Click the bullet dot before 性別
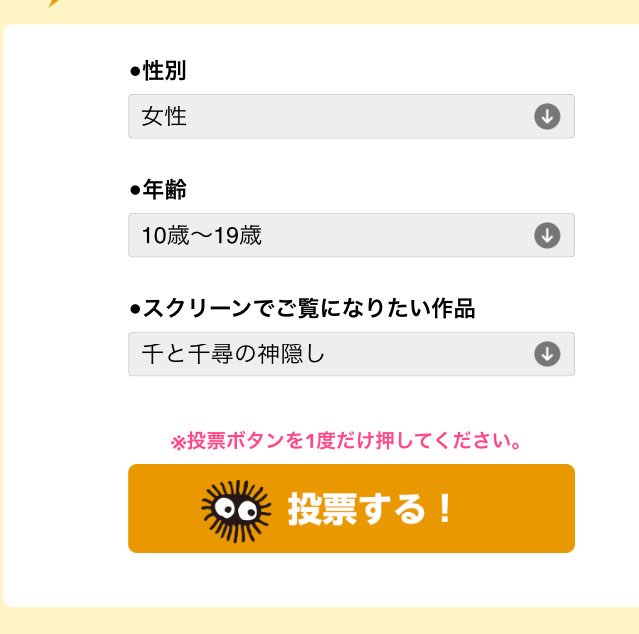Screen dimensions: 639x634 click(135, 72)
